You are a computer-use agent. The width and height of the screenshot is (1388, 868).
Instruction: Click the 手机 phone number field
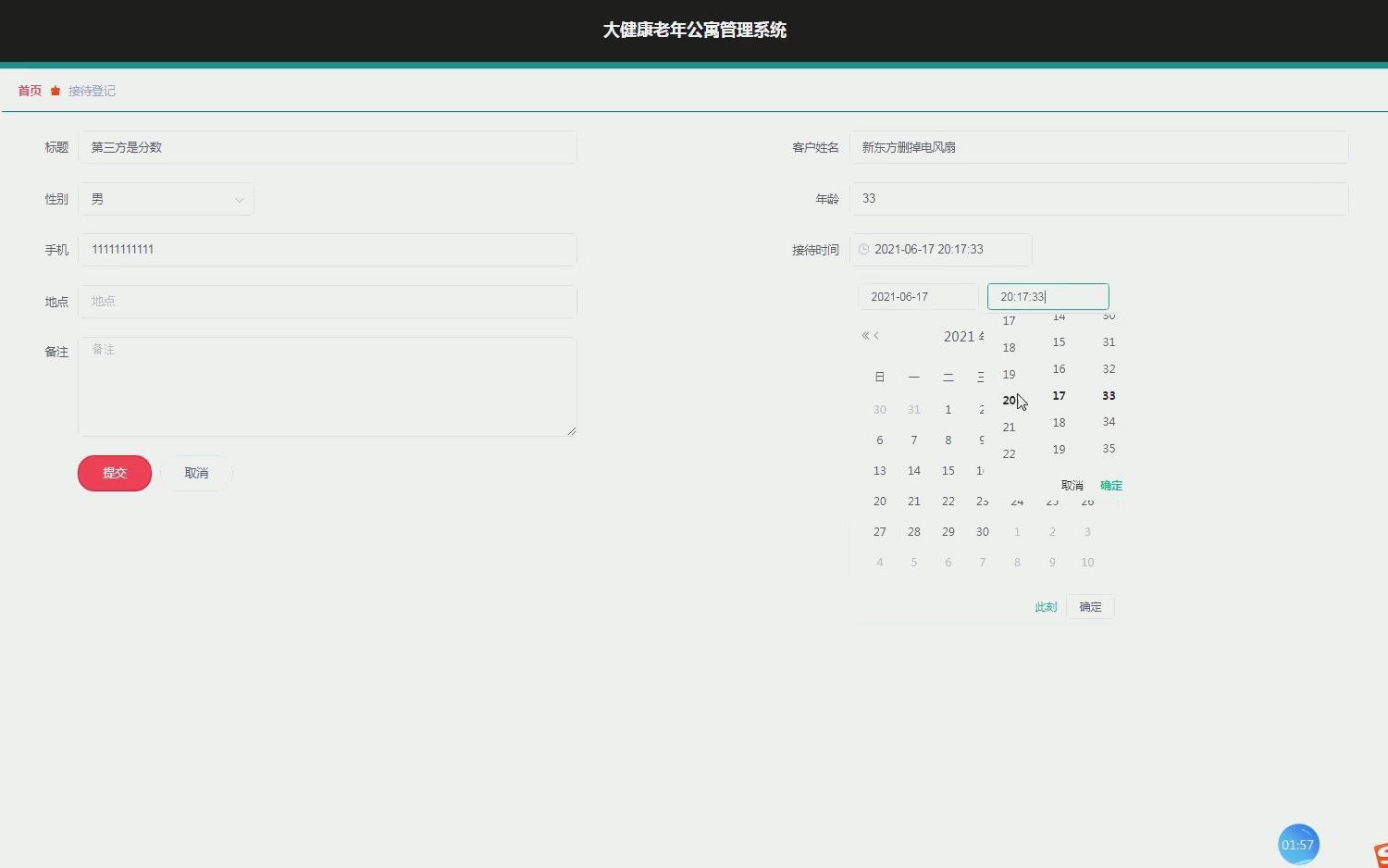click(328, 250)
